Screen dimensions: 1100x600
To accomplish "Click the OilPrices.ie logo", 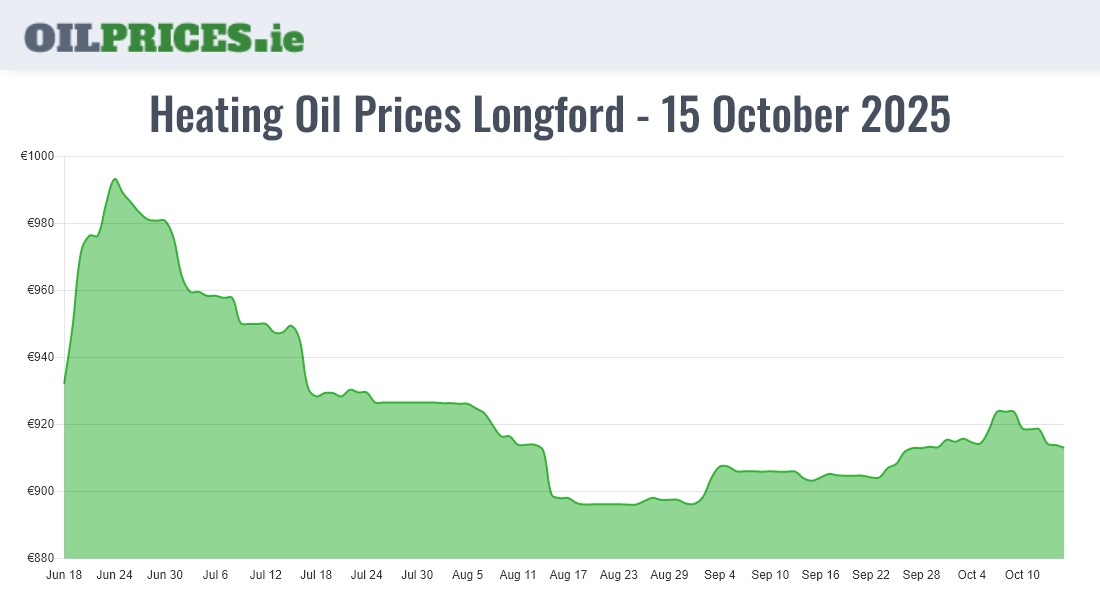I will coord(164,37).
